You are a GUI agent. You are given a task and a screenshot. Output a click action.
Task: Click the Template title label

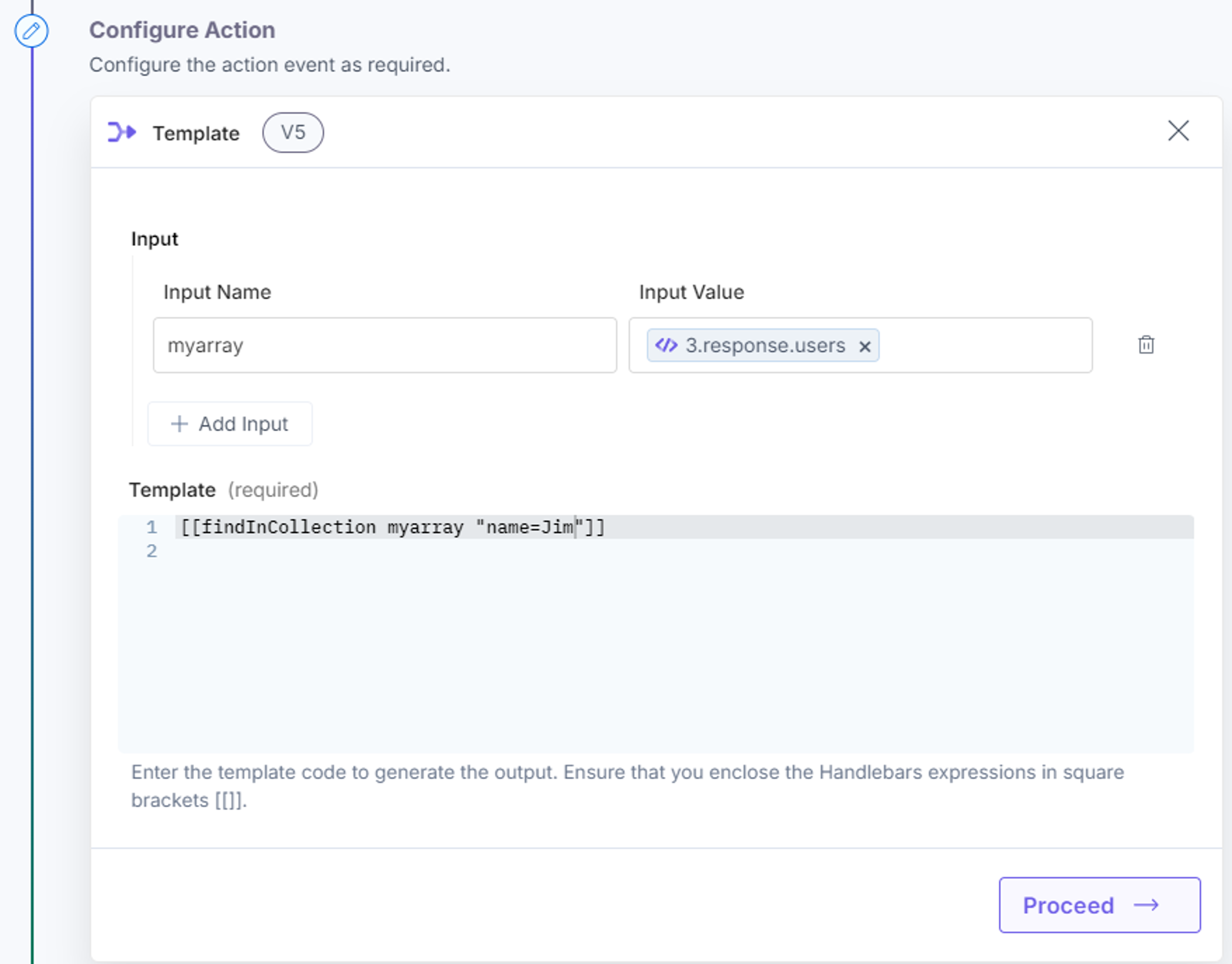196,133
